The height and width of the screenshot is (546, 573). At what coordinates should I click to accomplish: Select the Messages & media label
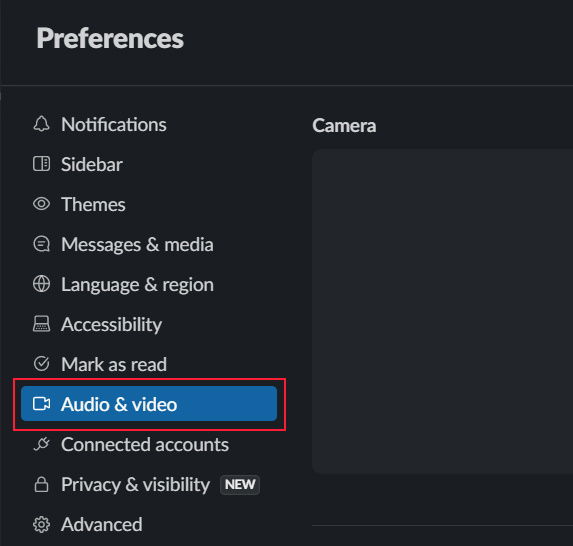(137, 244)
